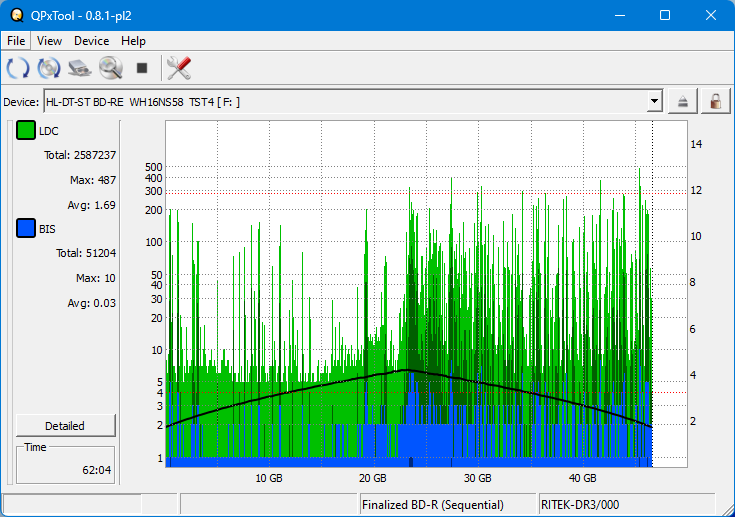Click the QPxTool app logo icon
This screenshot has width=735, height=517.
[17, 15]
